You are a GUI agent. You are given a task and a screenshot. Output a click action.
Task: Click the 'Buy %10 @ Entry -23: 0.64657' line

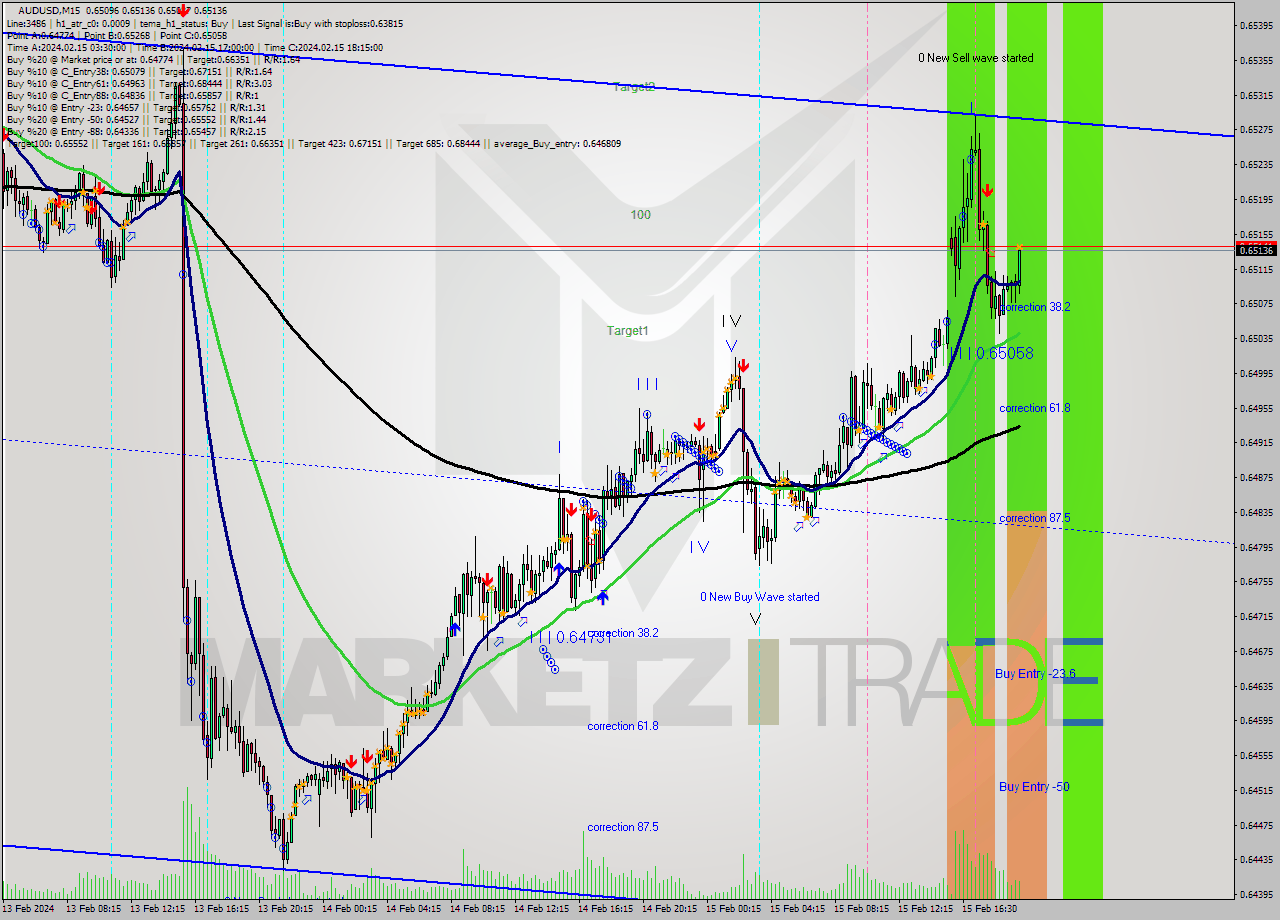point(136,107)
